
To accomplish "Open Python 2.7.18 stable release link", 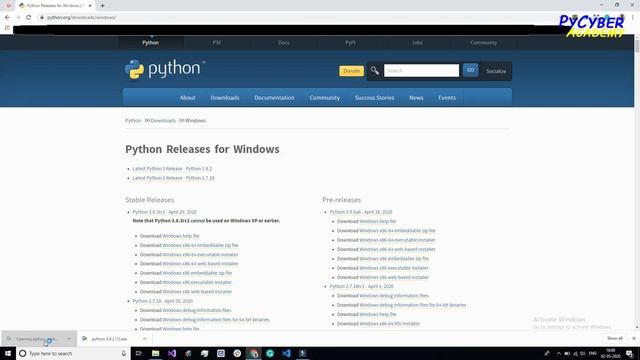I will 162,301.
